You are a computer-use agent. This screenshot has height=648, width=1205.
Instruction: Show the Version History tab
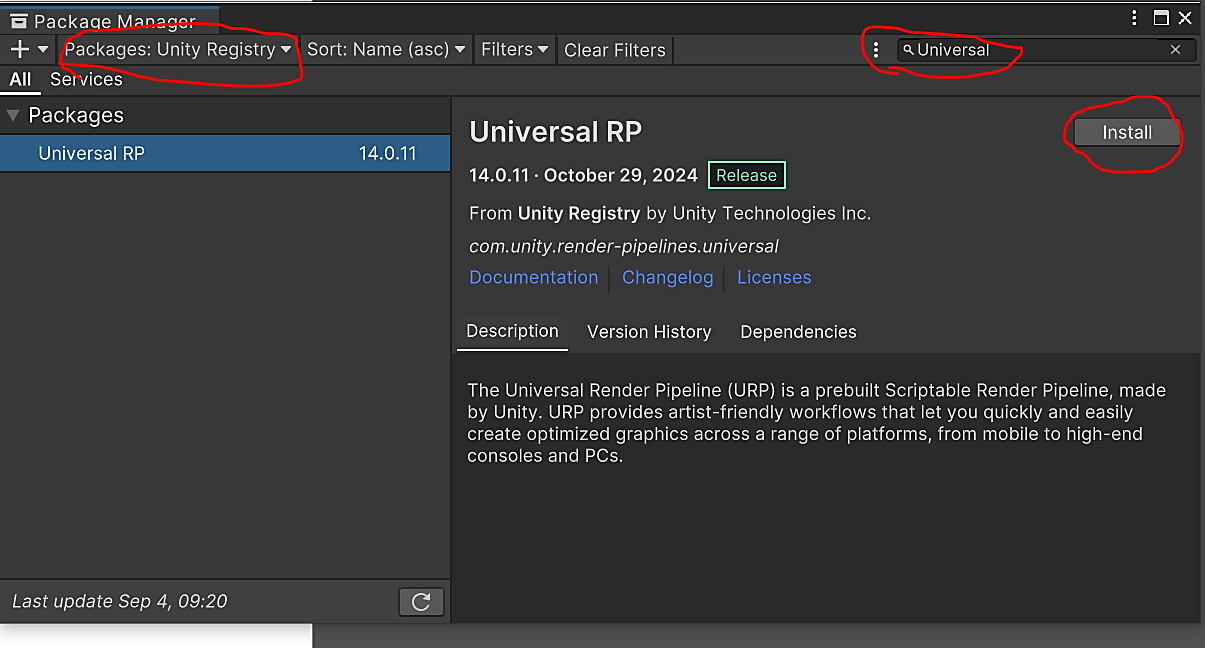[648, 332]
